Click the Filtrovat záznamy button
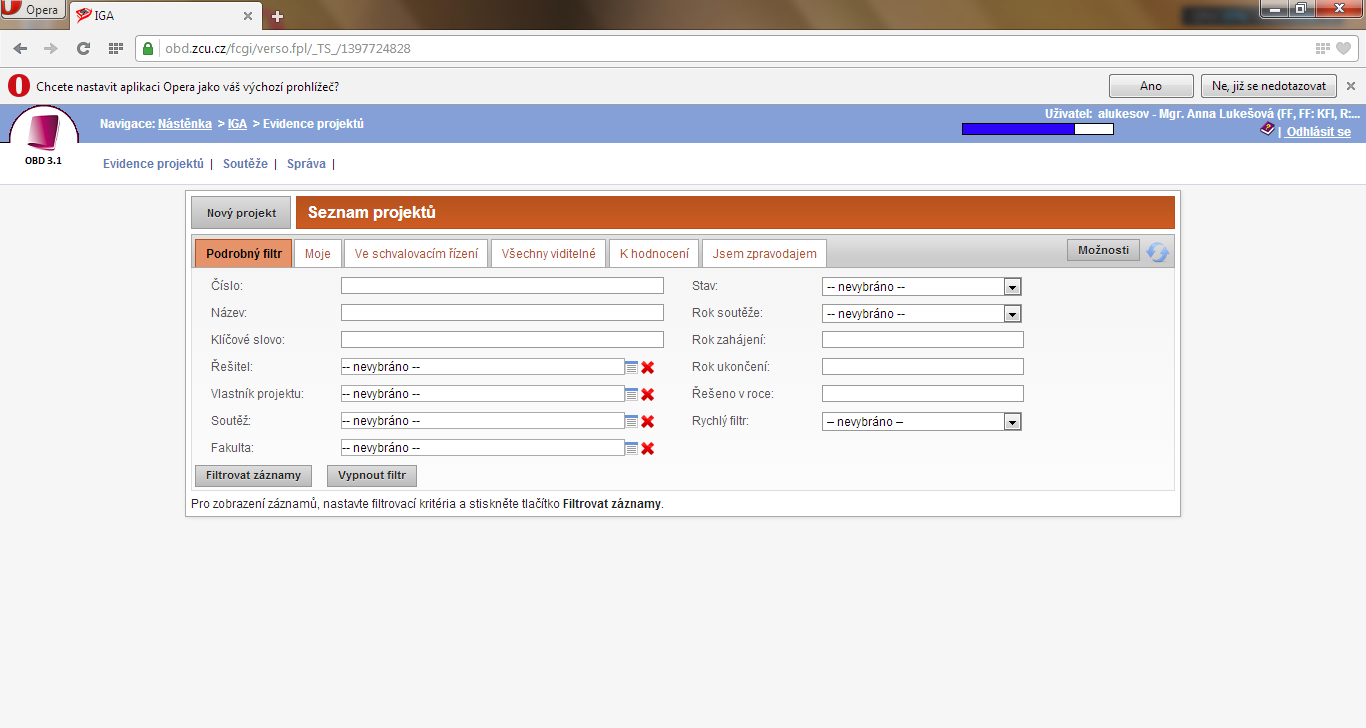The image size is (1366, 728). pyautogui.click(x=253, y=475)
